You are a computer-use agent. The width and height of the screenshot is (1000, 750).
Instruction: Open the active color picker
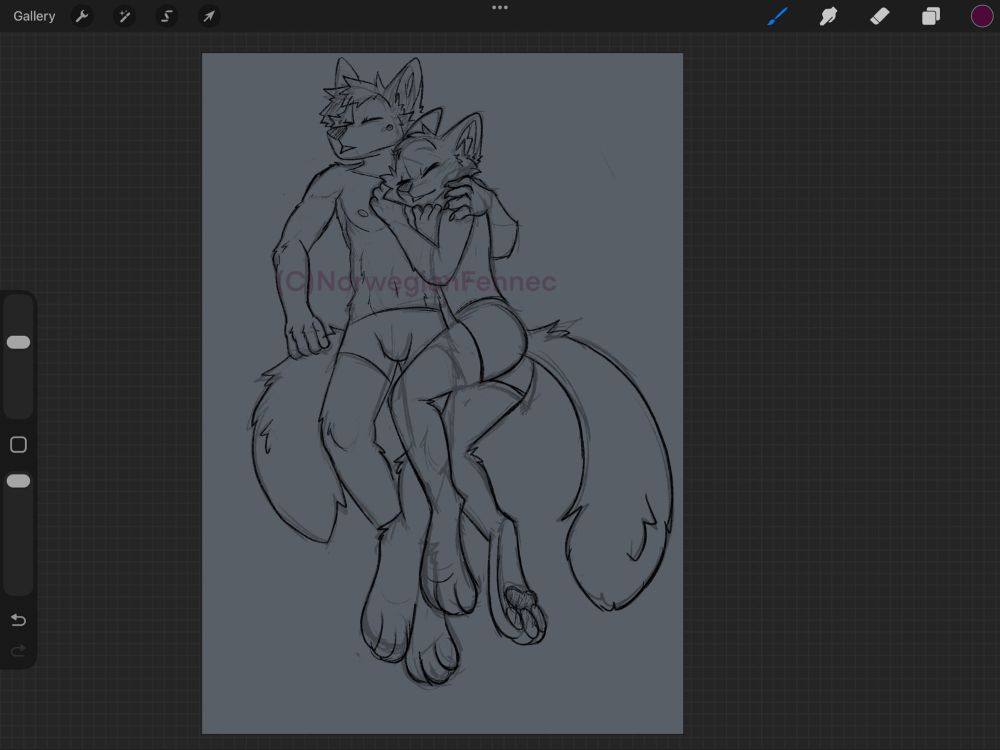[x=982, y=16]
